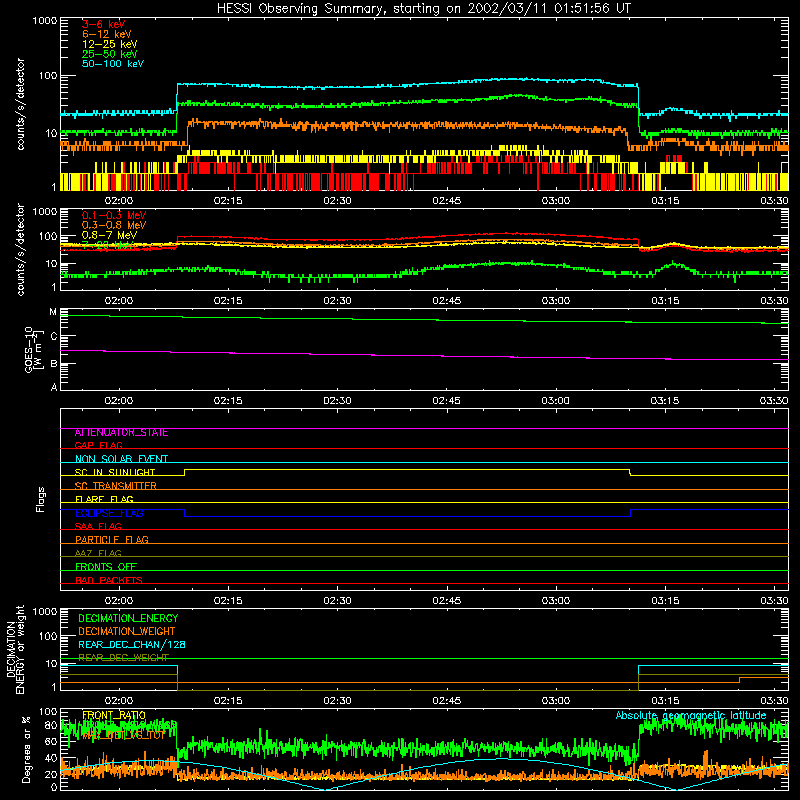
Task: Click the 02:15 tick under the Flags panel
Action: (228, 601)
